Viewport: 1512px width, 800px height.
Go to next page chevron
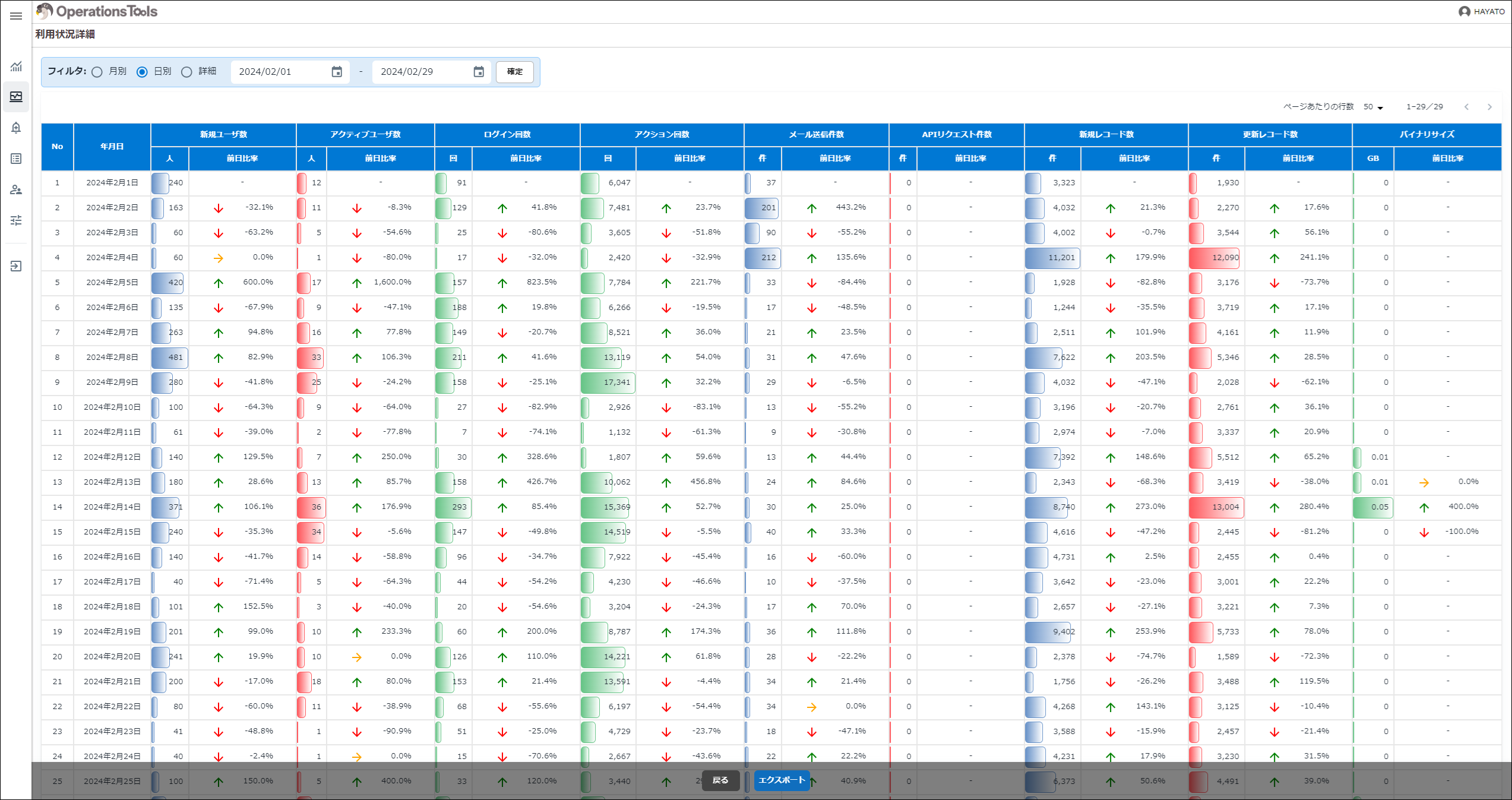tap(1489, 107)
